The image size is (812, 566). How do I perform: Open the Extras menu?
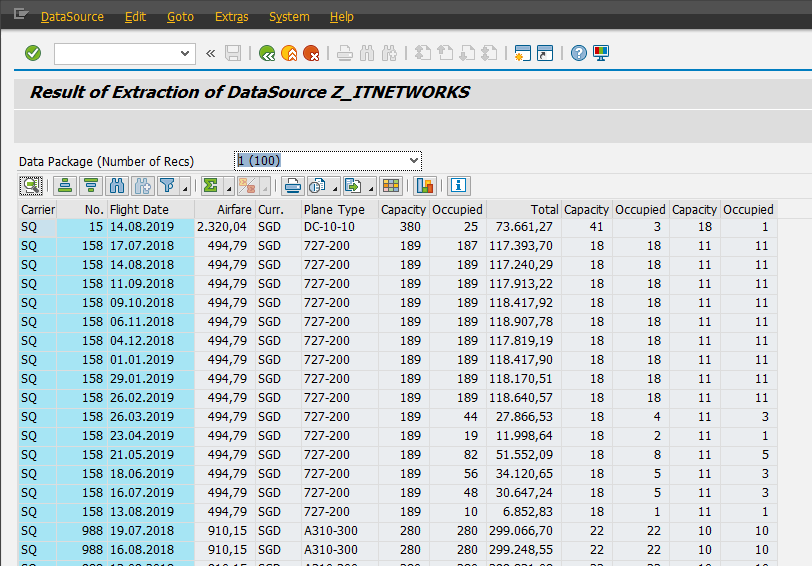[232, 17]
